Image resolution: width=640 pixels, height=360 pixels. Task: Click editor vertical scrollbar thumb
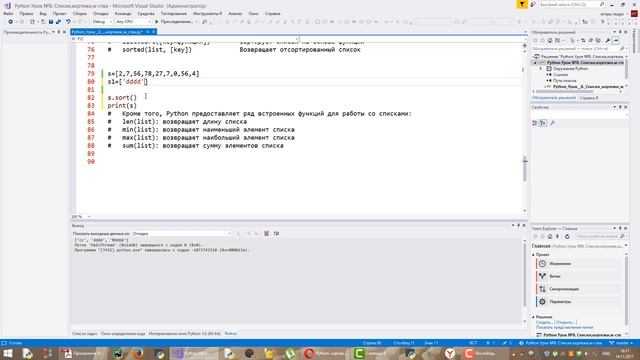pyautogui.click(x=524, y=168)
